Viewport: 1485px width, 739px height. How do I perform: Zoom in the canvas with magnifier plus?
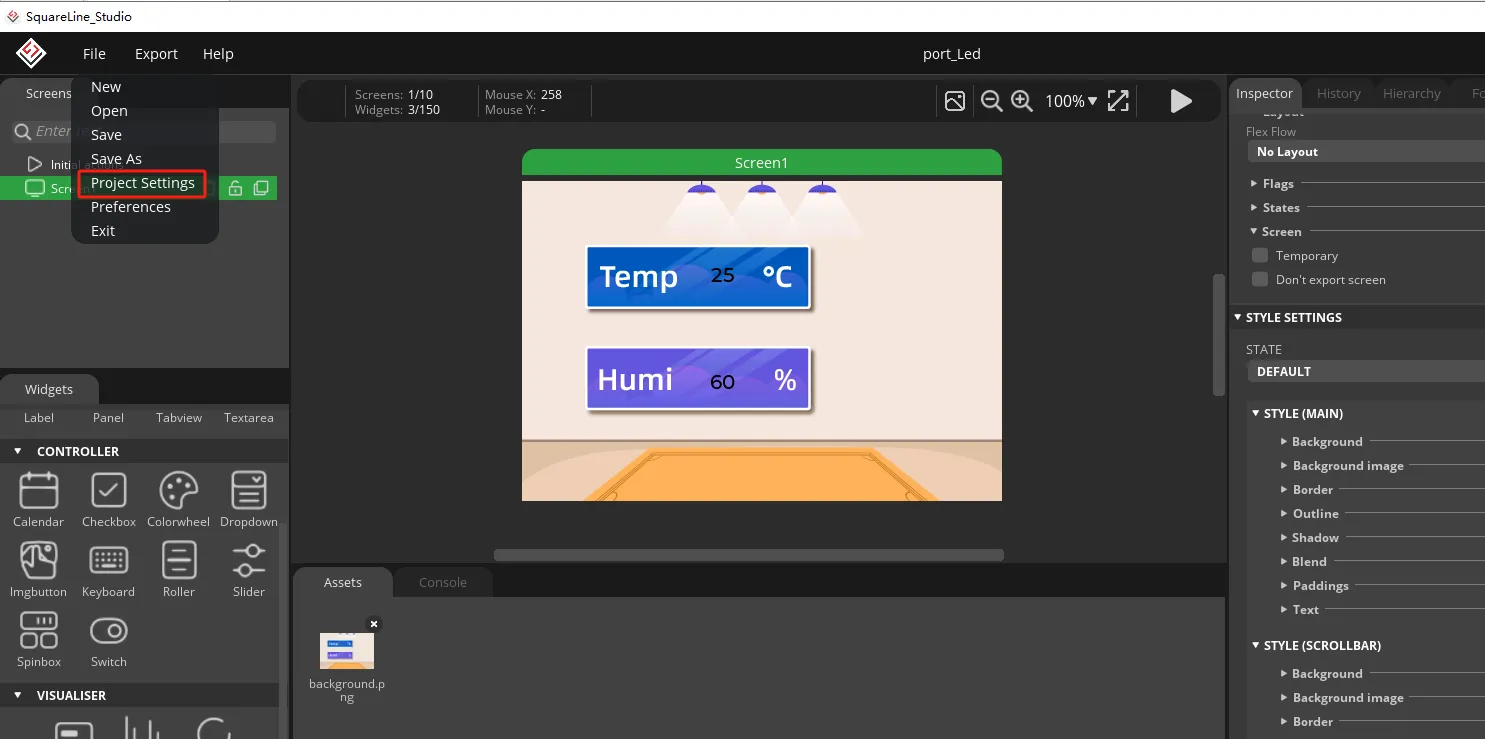pos(1021,101)
